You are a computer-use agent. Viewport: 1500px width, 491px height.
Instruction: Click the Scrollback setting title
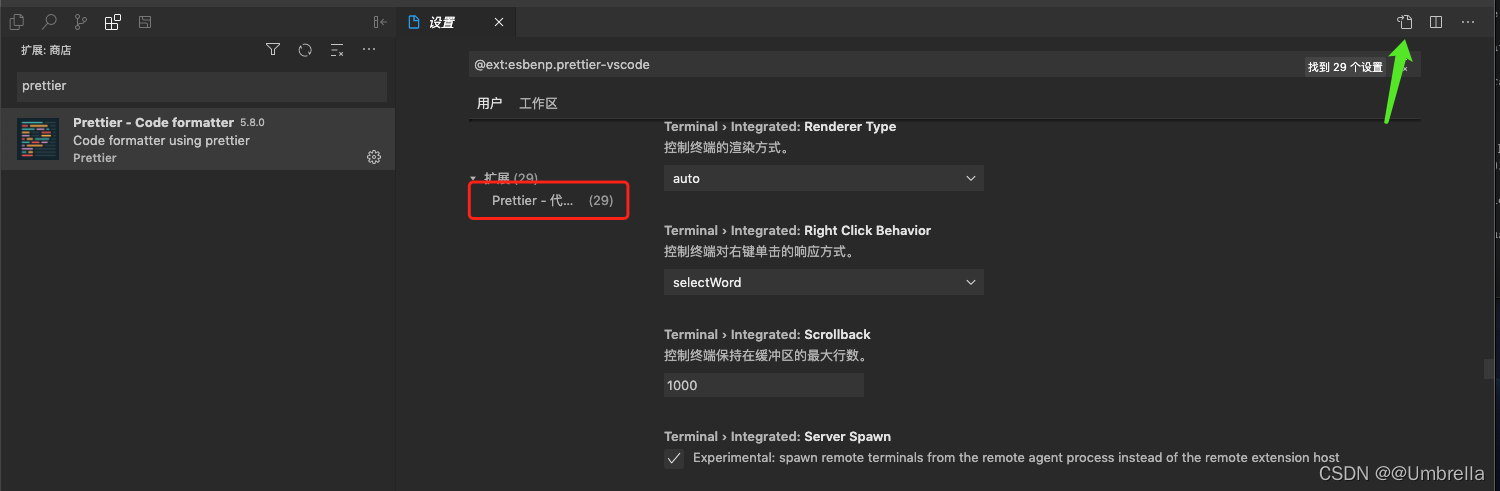tap(767, 334)
